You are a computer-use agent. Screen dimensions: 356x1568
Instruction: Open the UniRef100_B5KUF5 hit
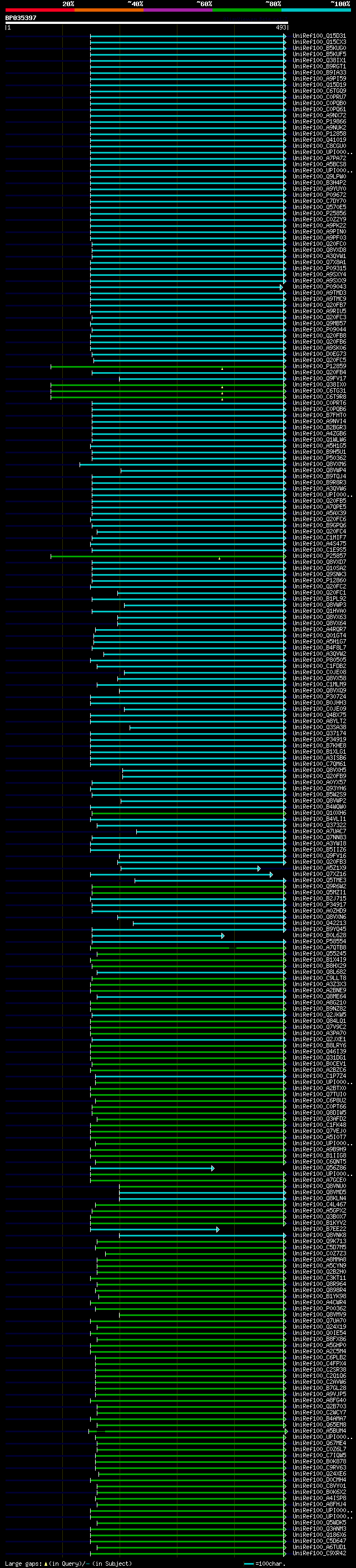click(x=319, y=54)
